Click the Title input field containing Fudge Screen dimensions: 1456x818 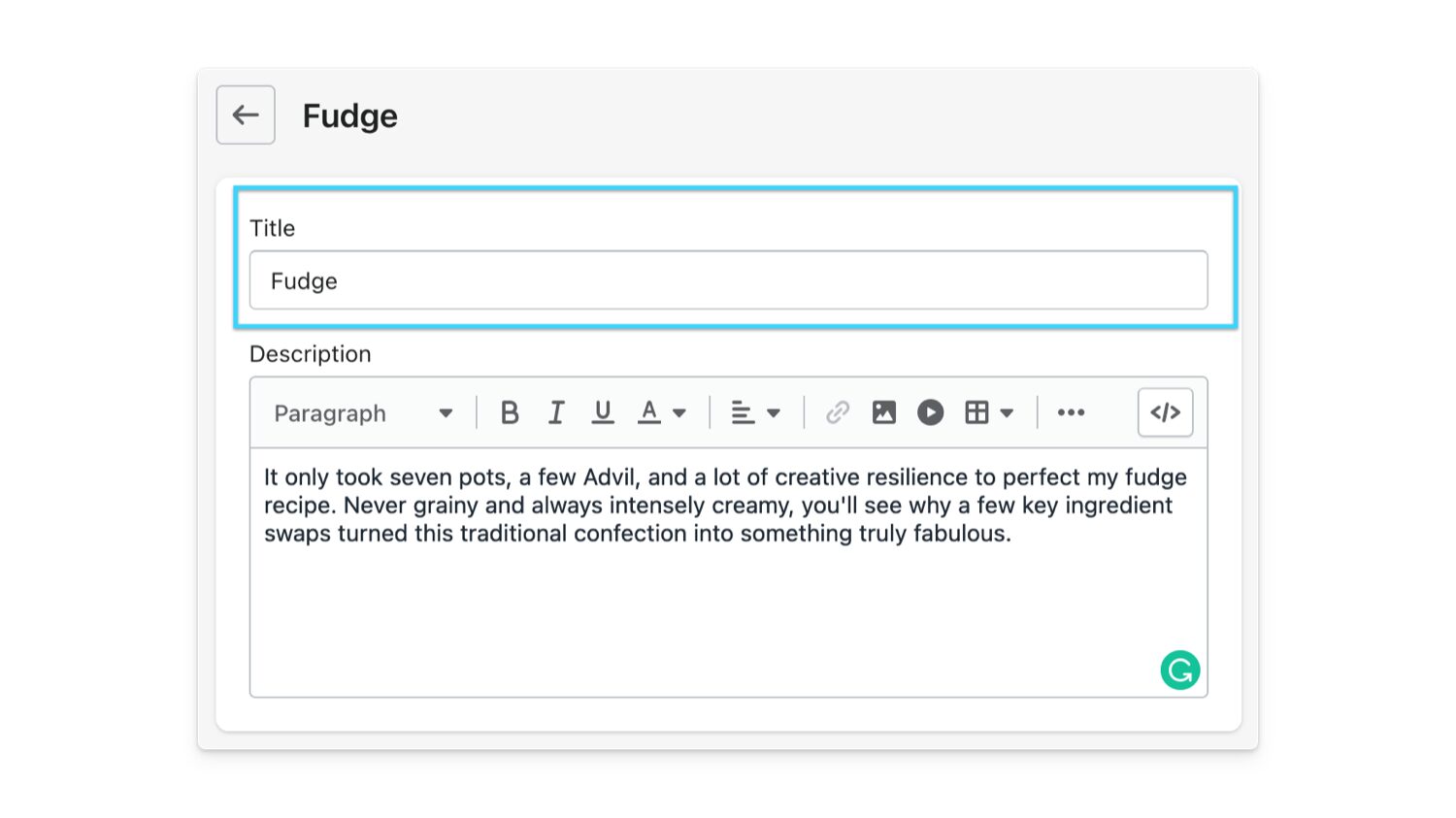pos(729,280)
